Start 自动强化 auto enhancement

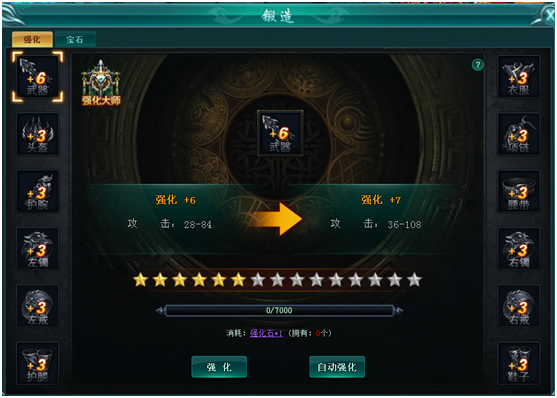point(337,367)
